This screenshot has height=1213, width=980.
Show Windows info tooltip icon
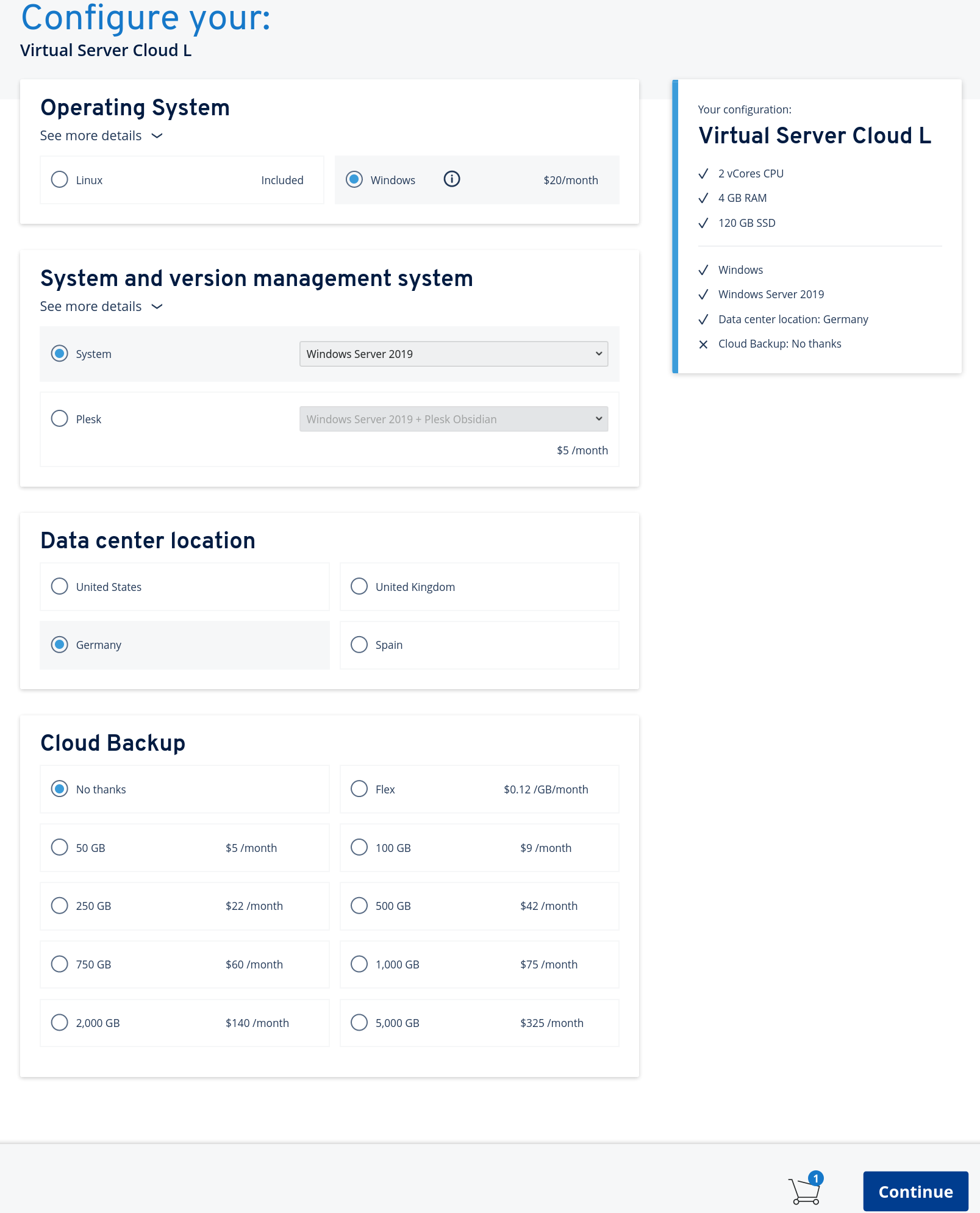[x=451, y=179]
